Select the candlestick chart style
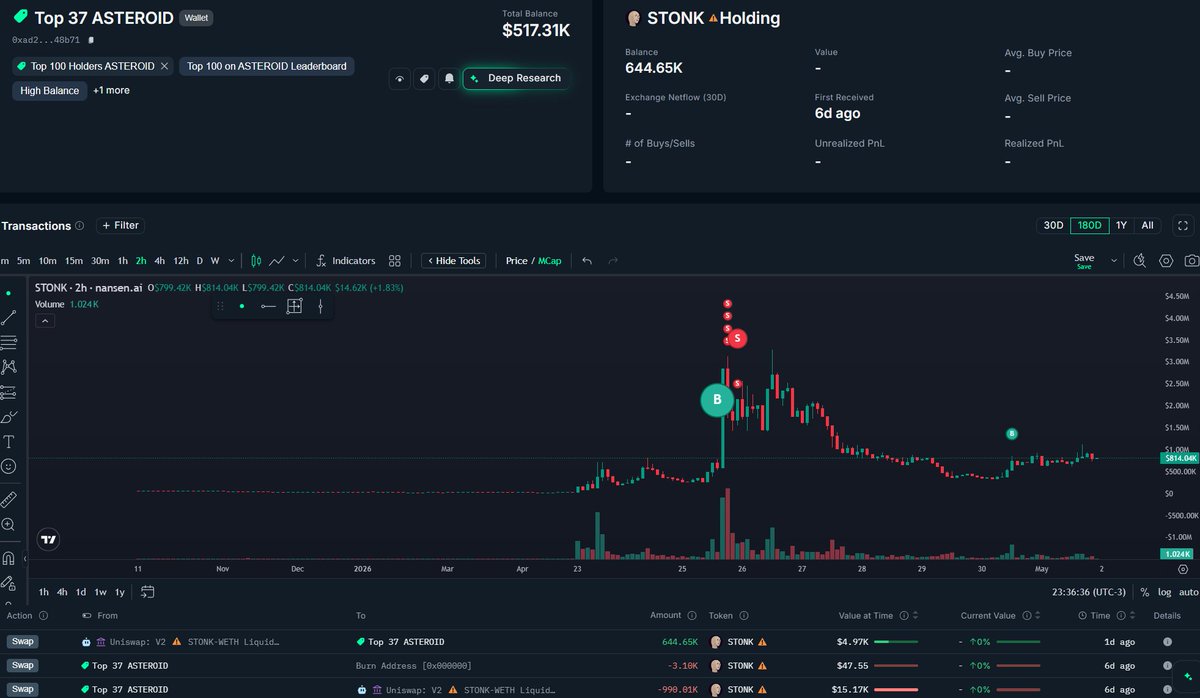Viewport: 1200px width, 698px height. click(x=256, y=261)
